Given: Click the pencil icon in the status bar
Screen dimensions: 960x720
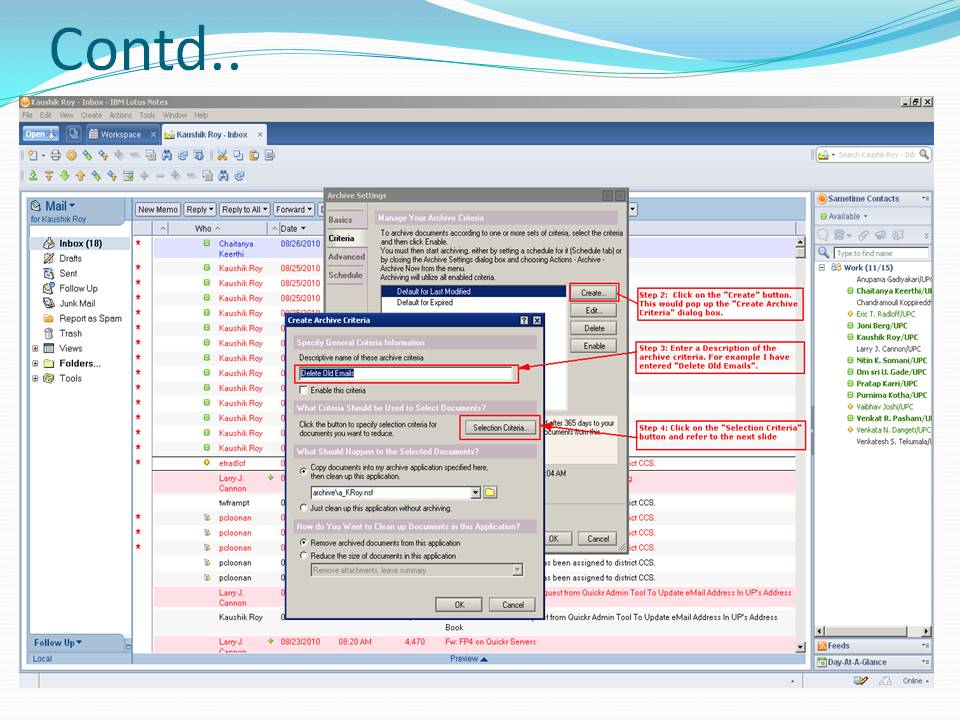Looking at the screenshot, I should 860,681.
